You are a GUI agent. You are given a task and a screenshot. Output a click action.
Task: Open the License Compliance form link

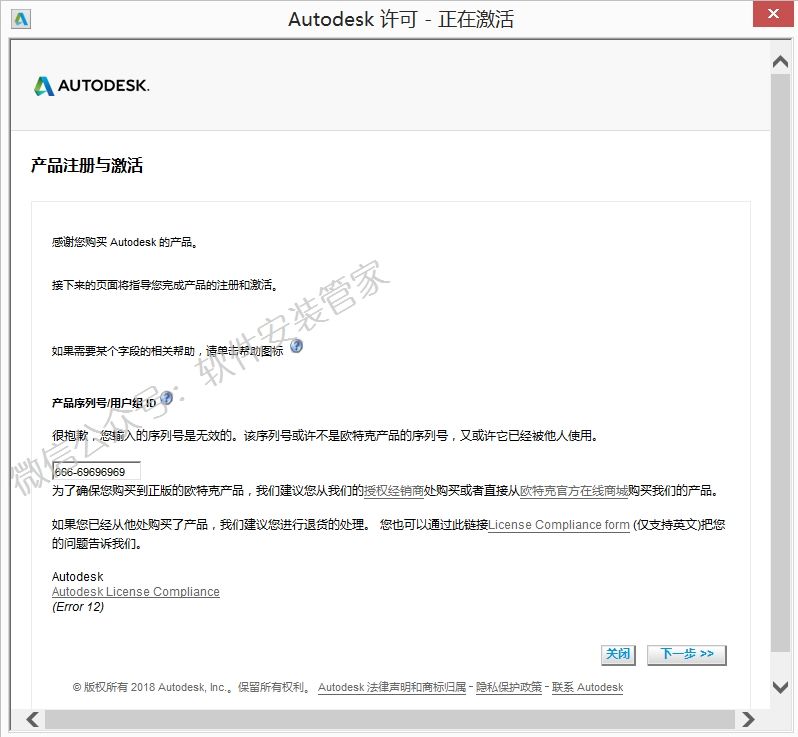click(x=558, y=525)
